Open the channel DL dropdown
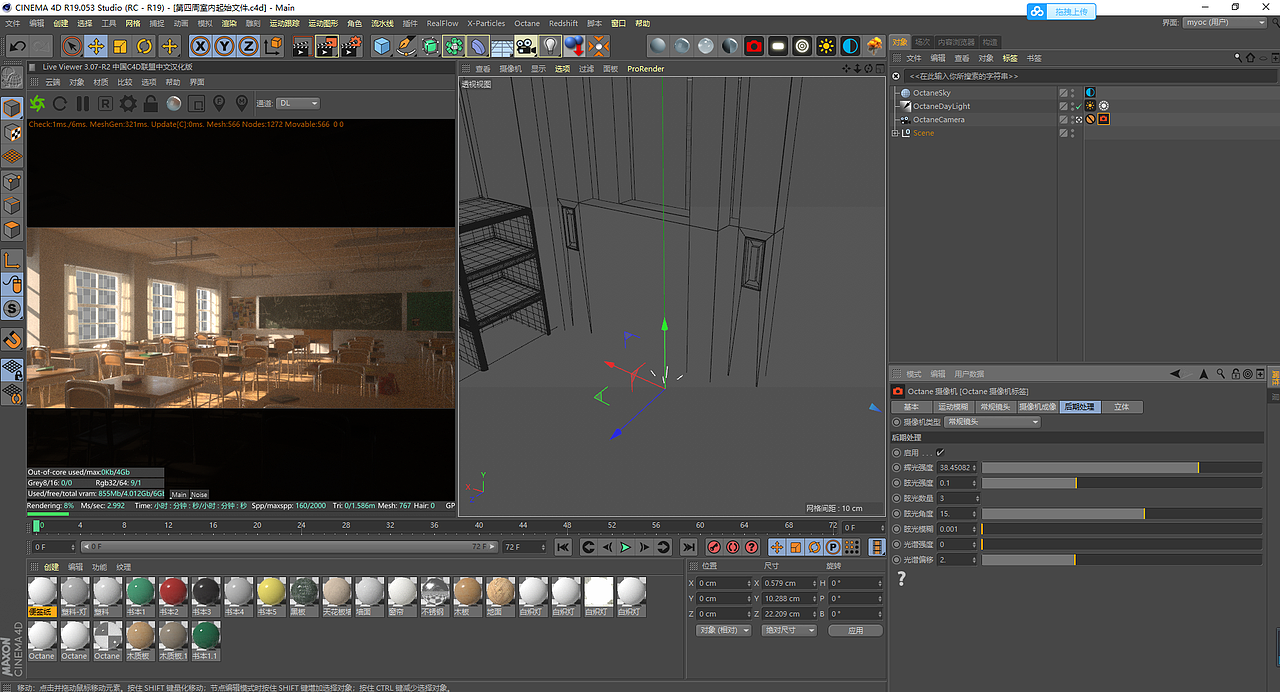This screenshot has height=692, width=1280. [299, 103]
